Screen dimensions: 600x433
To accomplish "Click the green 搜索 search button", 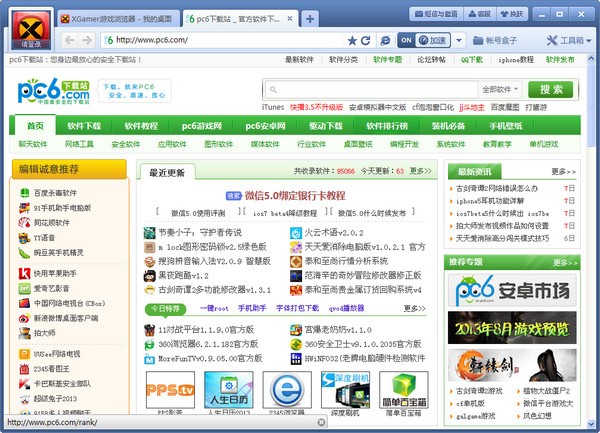I will pos(551,90).
